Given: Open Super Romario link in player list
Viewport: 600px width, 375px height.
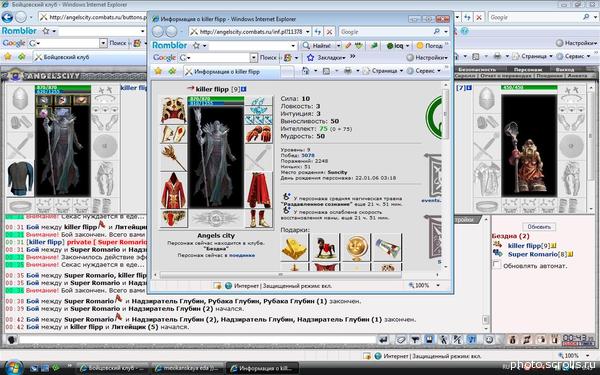Looking at the screenshot, I should 533,254.
